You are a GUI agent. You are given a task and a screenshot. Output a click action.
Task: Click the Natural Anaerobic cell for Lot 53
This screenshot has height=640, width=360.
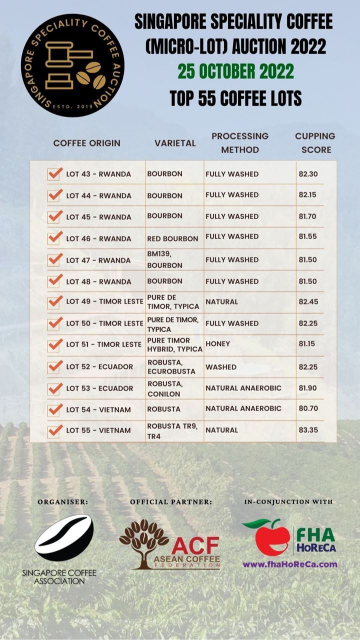(x=243, y=388)
